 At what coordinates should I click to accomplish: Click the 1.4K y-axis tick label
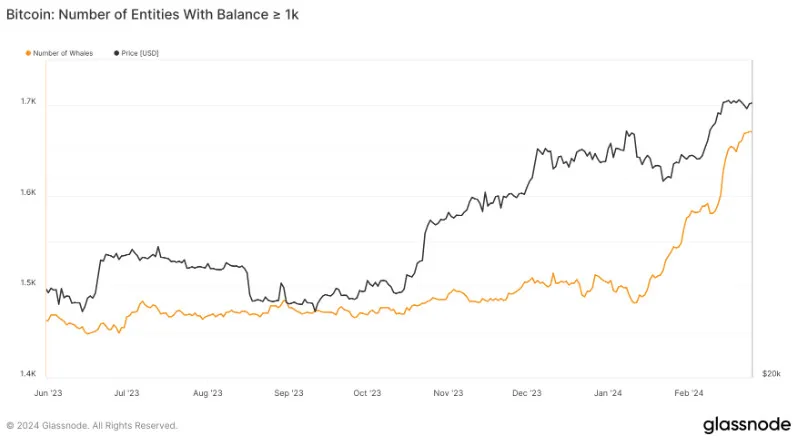pos(29,374)
